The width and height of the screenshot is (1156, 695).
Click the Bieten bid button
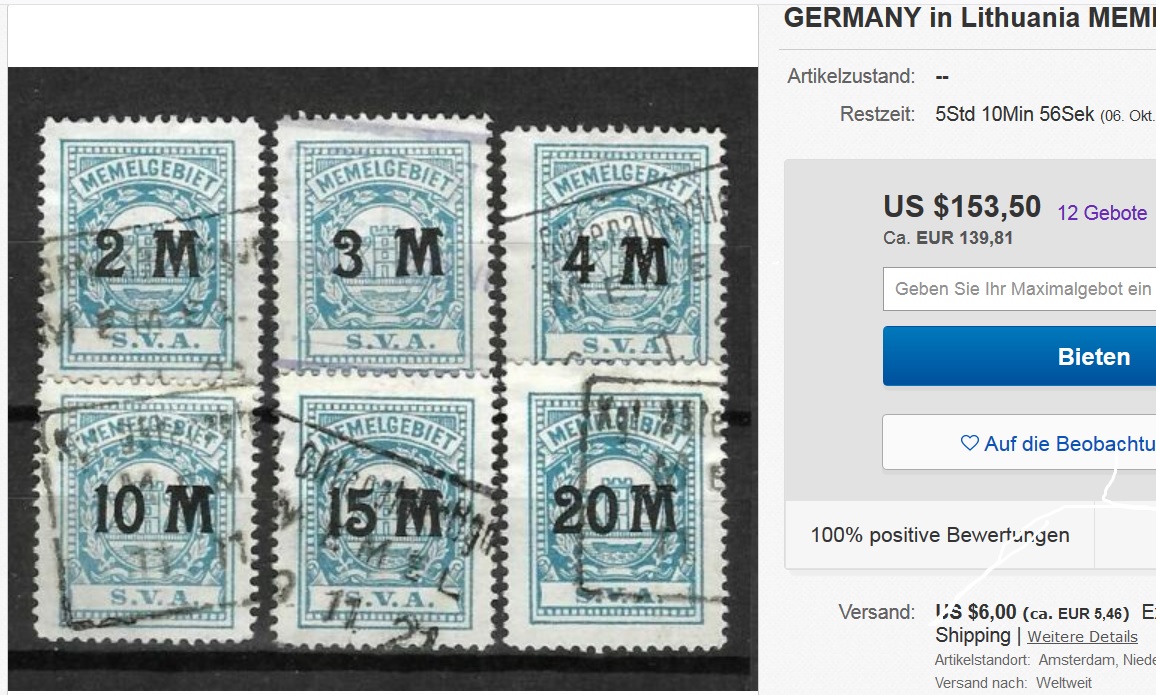[x=1020, y=356]
